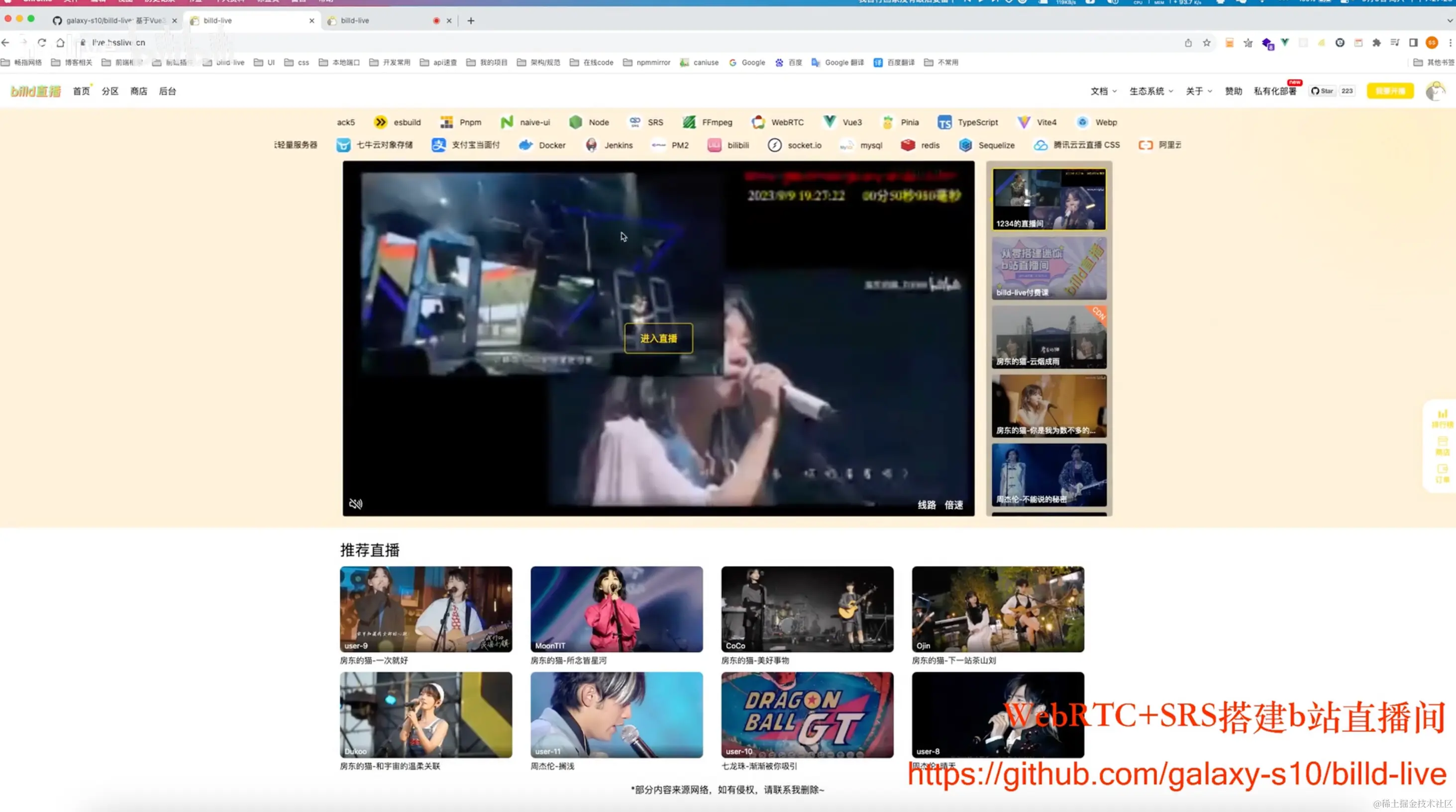Click the browser reload button
This screenshot has width=1456, height=812.
point(42,42)
